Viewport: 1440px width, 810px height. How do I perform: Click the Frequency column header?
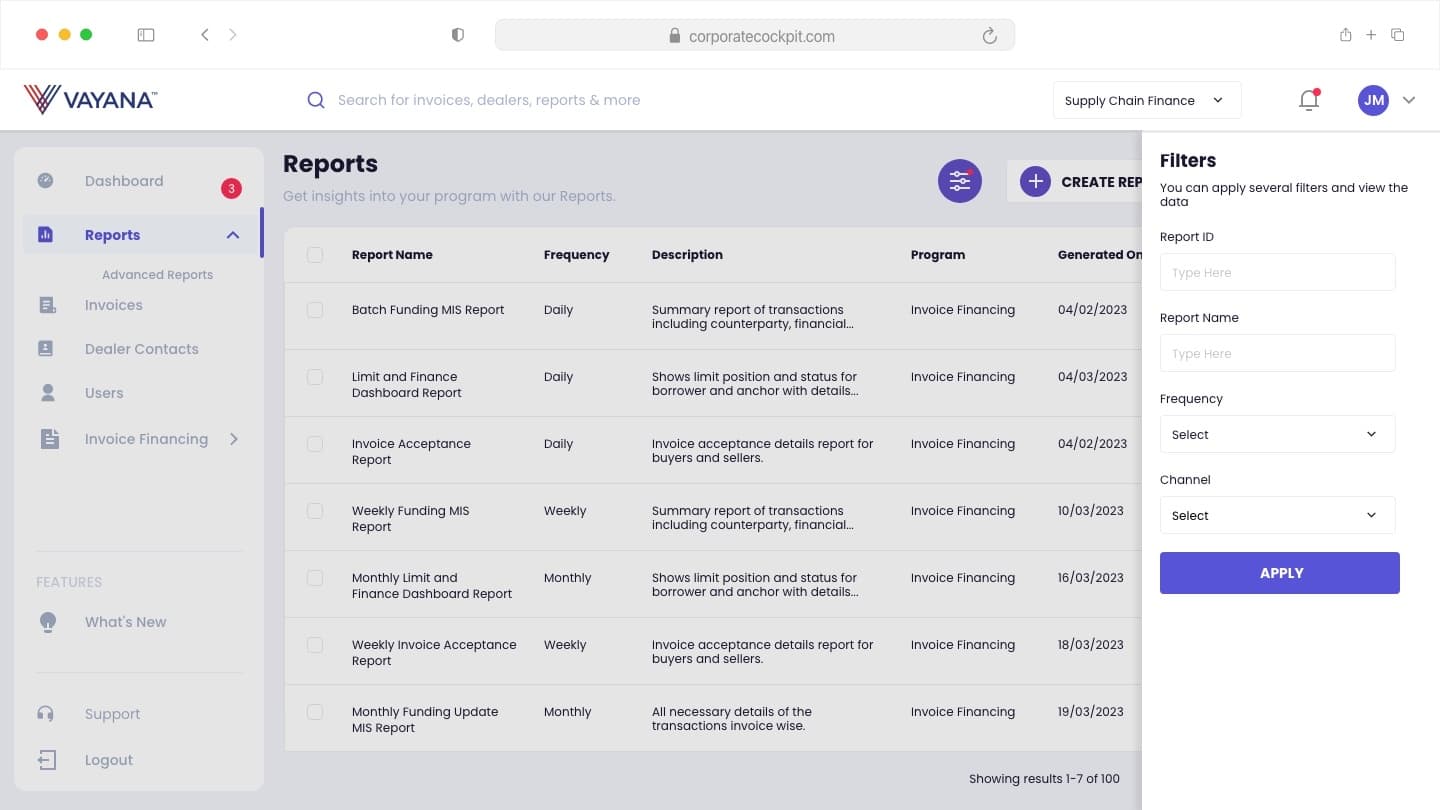coord(576,255)
